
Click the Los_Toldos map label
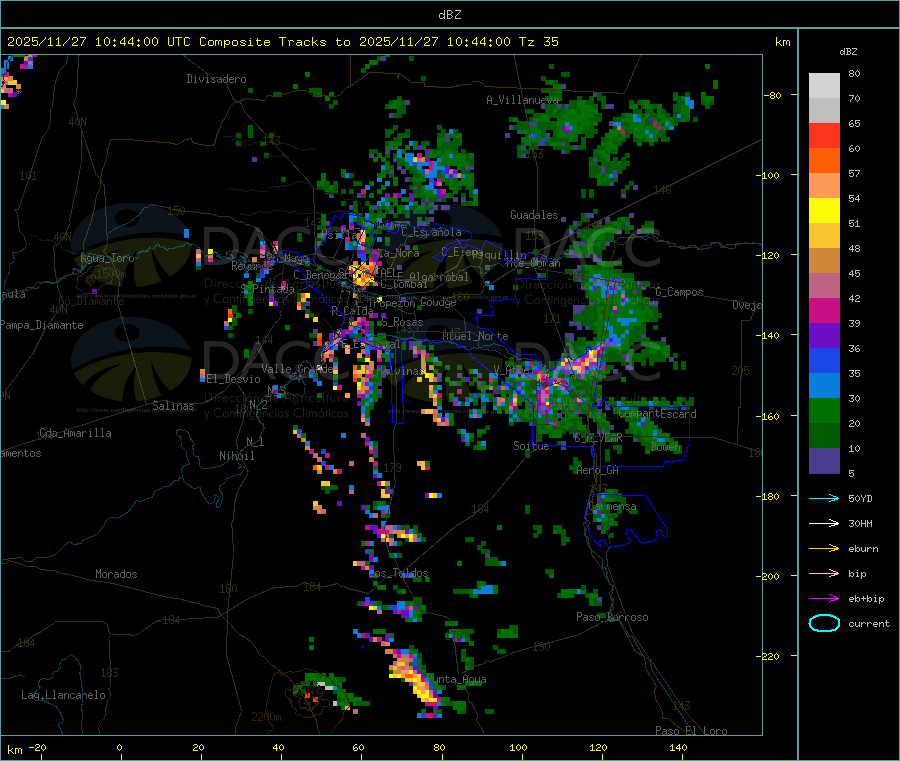398,573
